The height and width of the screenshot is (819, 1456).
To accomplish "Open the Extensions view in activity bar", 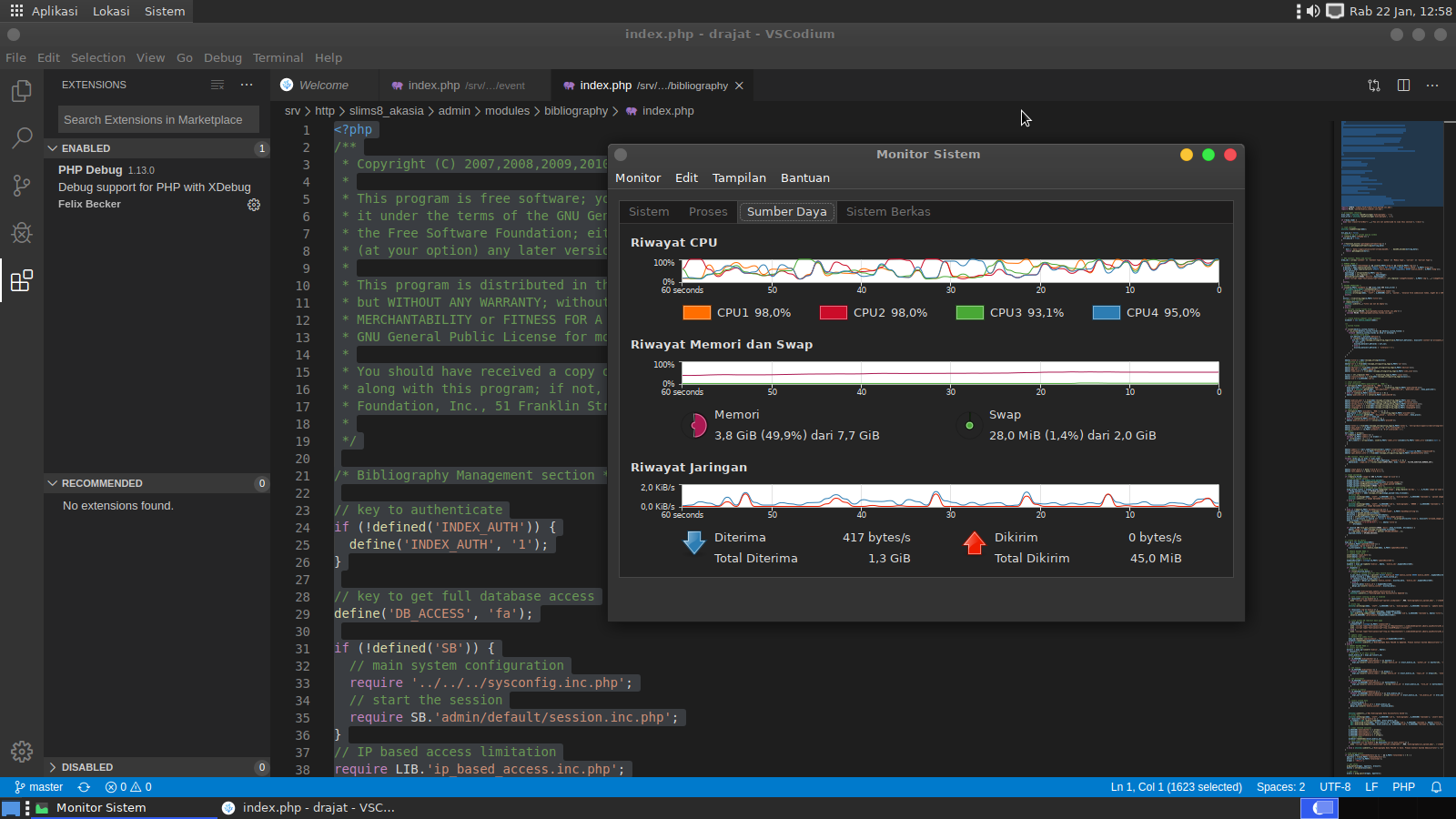I will click(x=22, y=280).
